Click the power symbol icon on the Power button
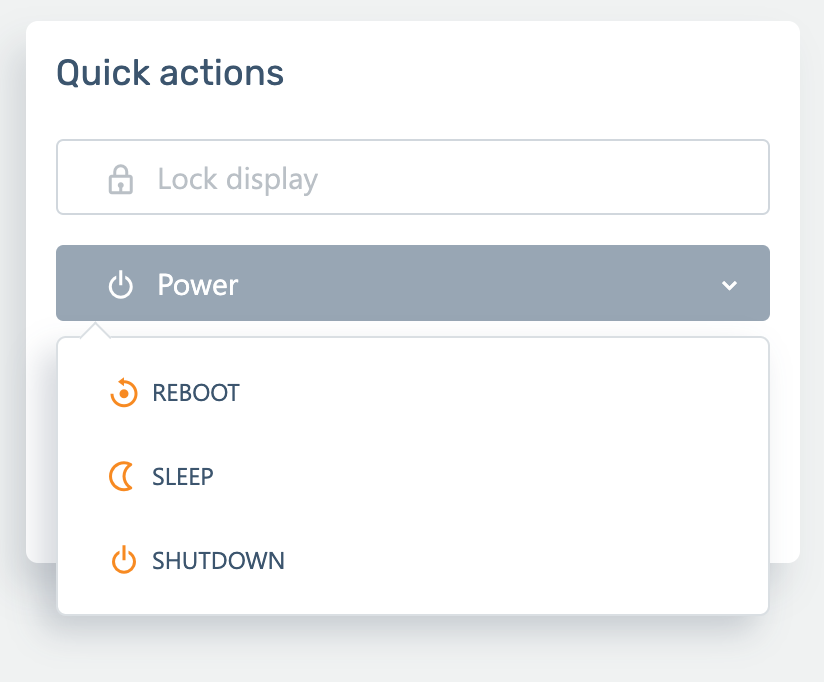The image size is (824, 682). point(121,286)
